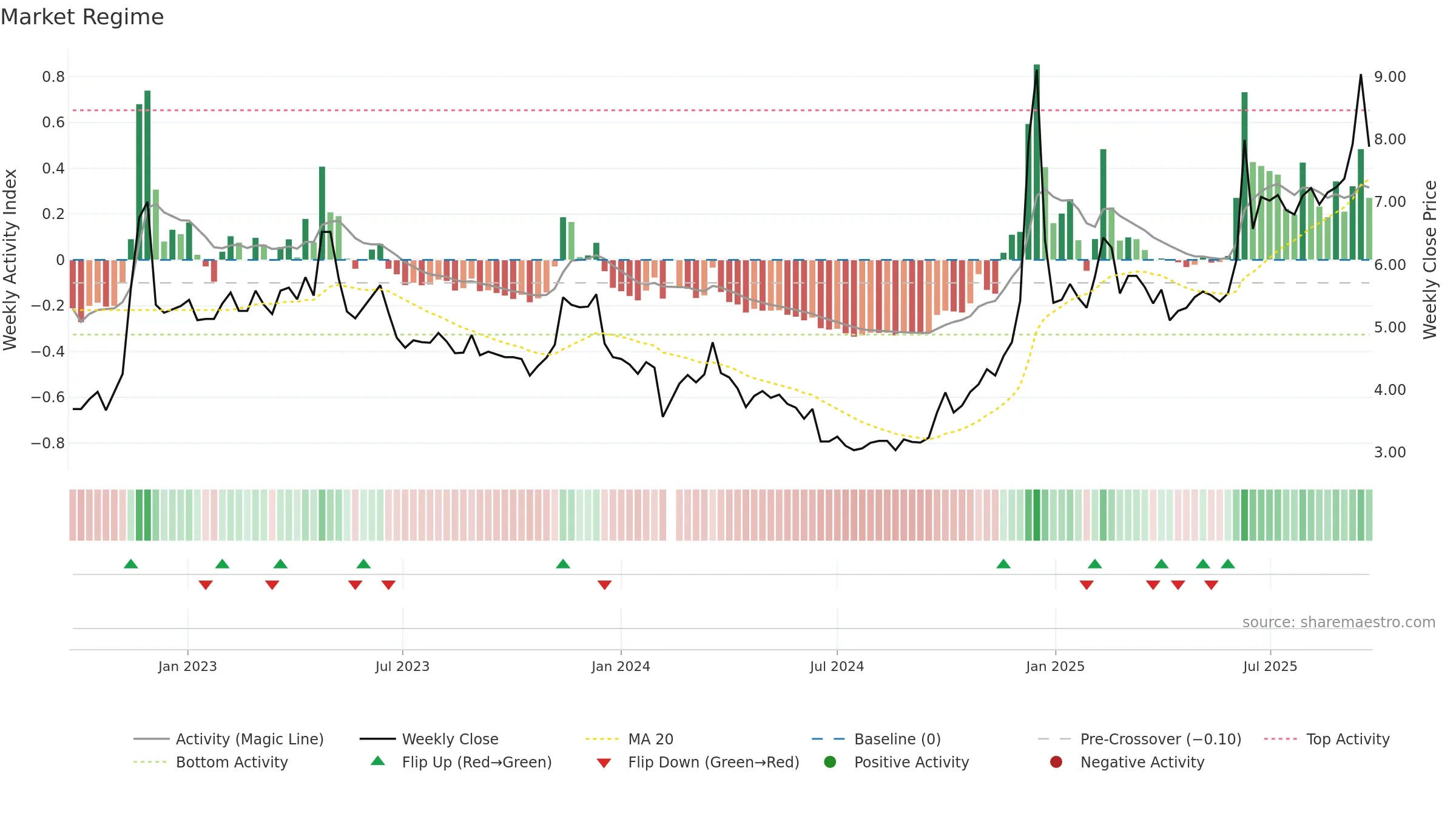Click red flip-down marker just before Jan 2024
1456x819 pixels.
coord(604,585)
